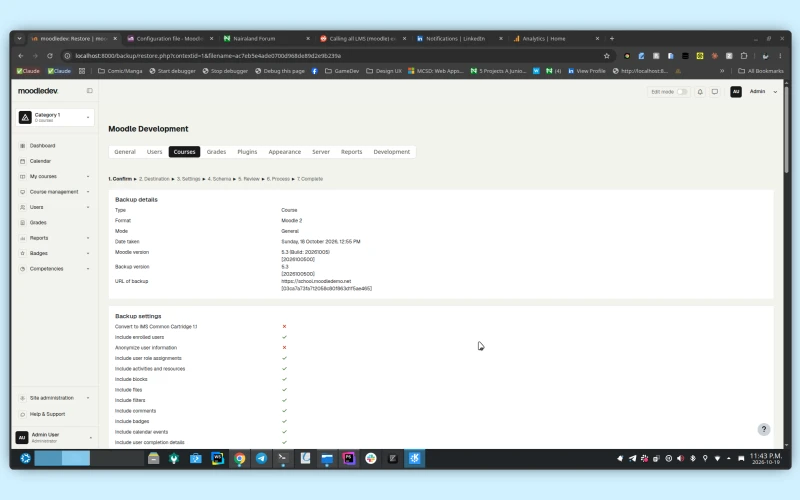This screenshot has width=800, height=500.
Task: Open the application launcher menu
Action: tap(25, 458)
